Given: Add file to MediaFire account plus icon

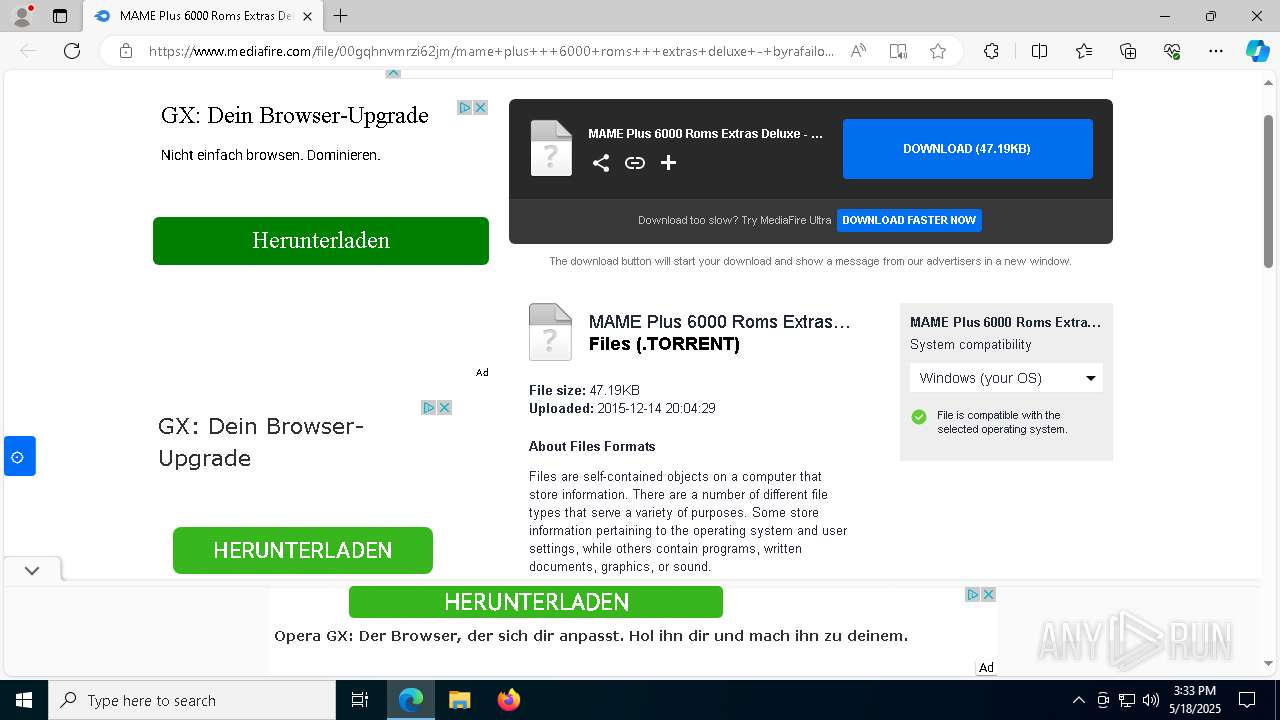Looking at the screenshot, I should click(x=668, y=163).
